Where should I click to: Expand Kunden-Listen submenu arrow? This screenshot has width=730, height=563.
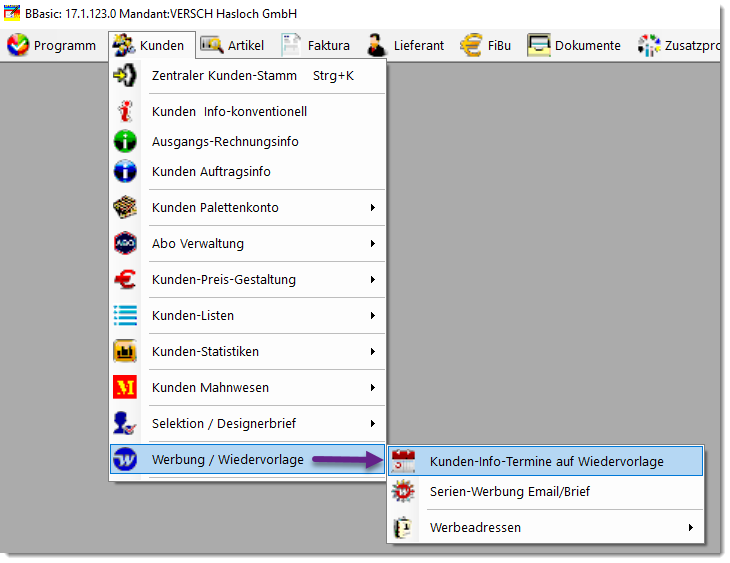click(x=372, y=315)
